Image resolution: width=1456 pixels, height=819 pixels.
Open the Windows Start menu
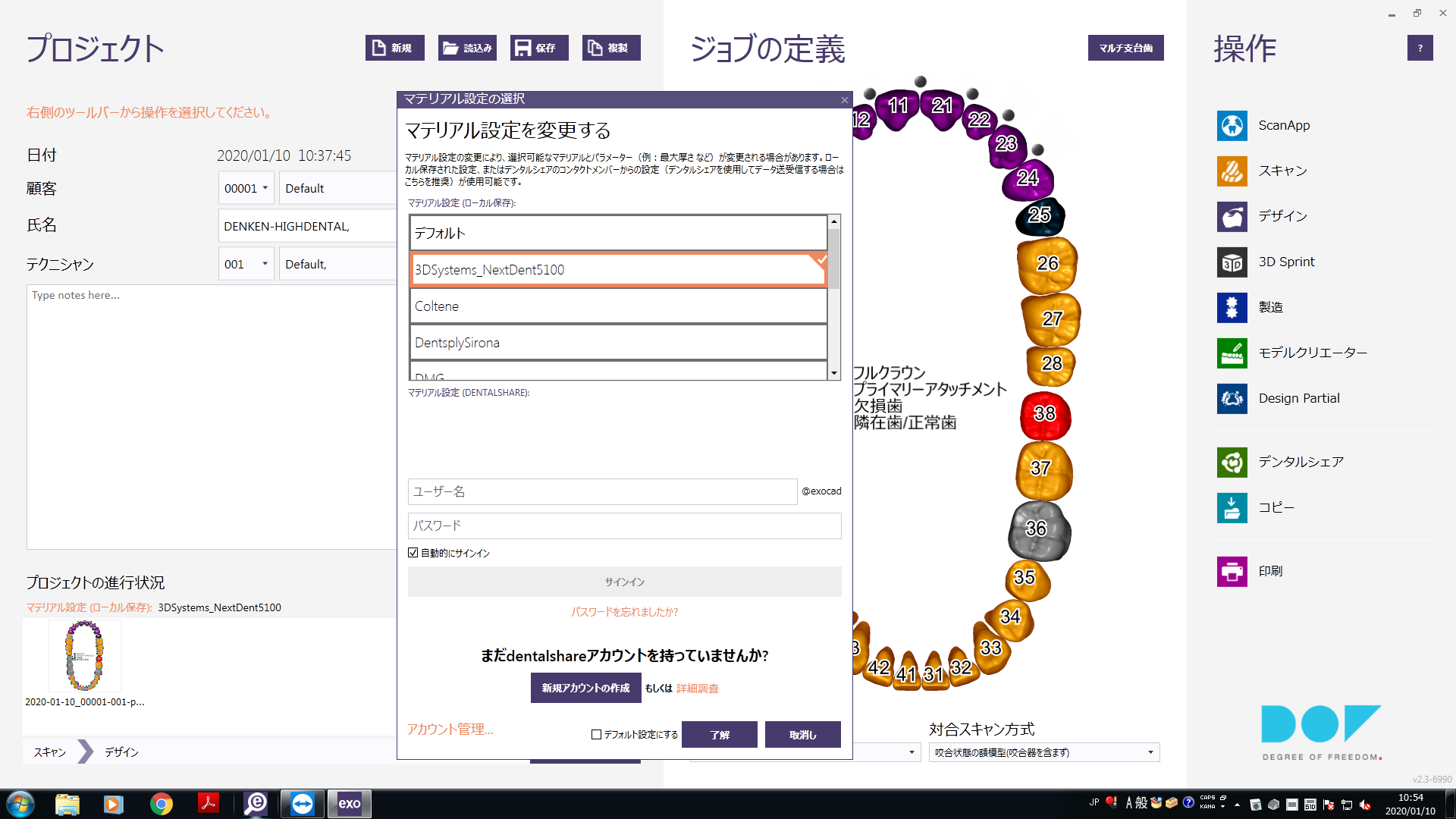(x=20, y=804)
